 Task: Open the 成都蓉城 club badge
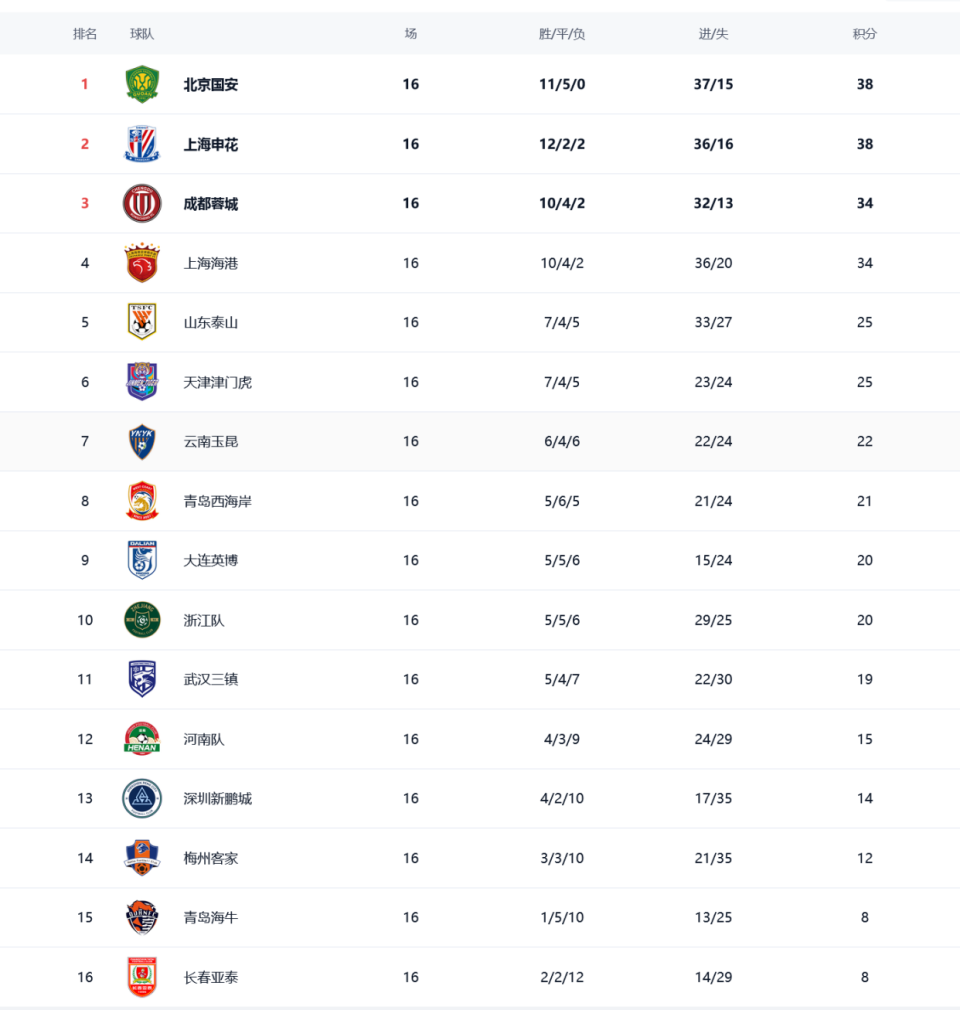(142, 204)
